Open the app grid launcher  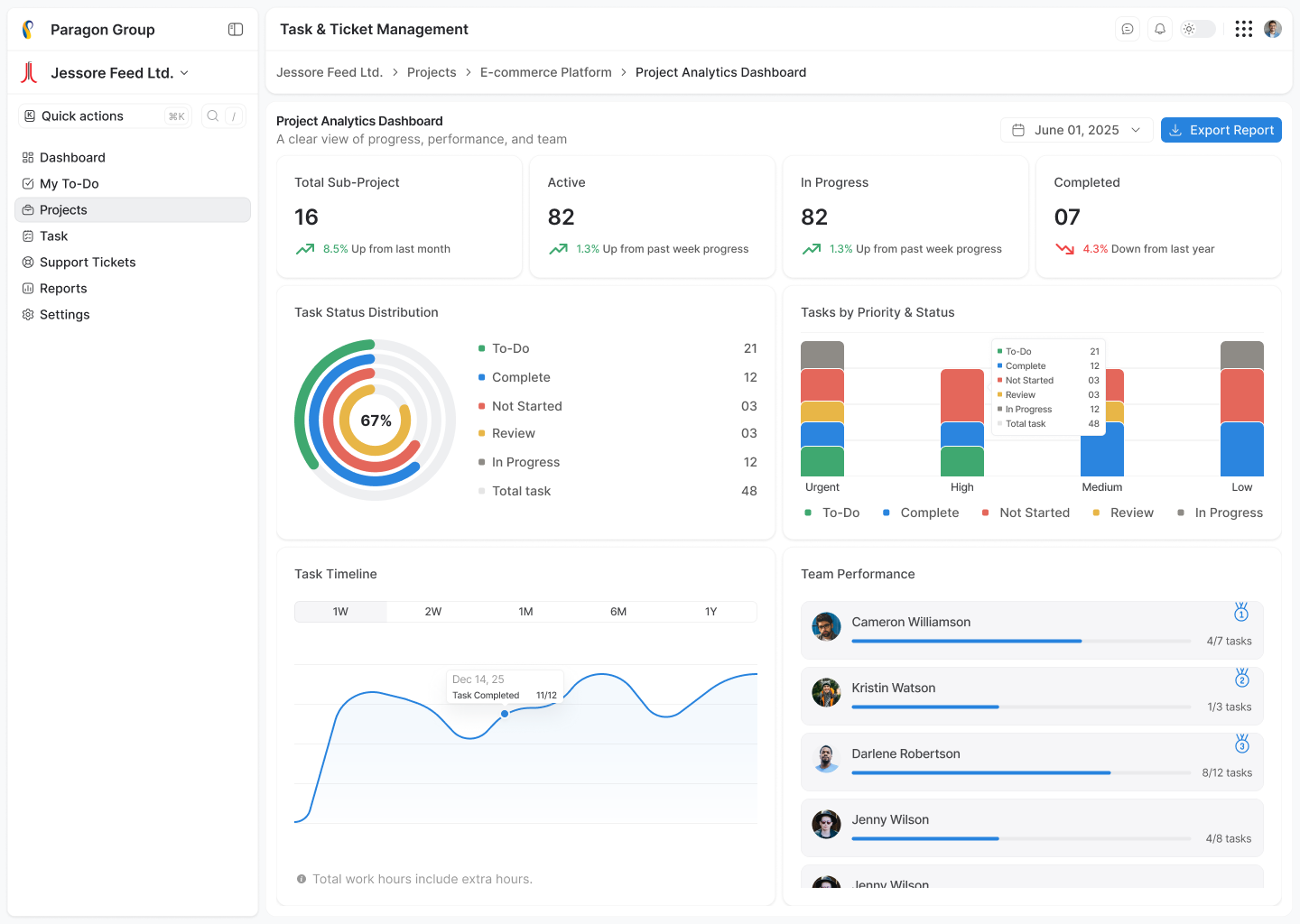pyautogui.click(x=1243, y=28)
